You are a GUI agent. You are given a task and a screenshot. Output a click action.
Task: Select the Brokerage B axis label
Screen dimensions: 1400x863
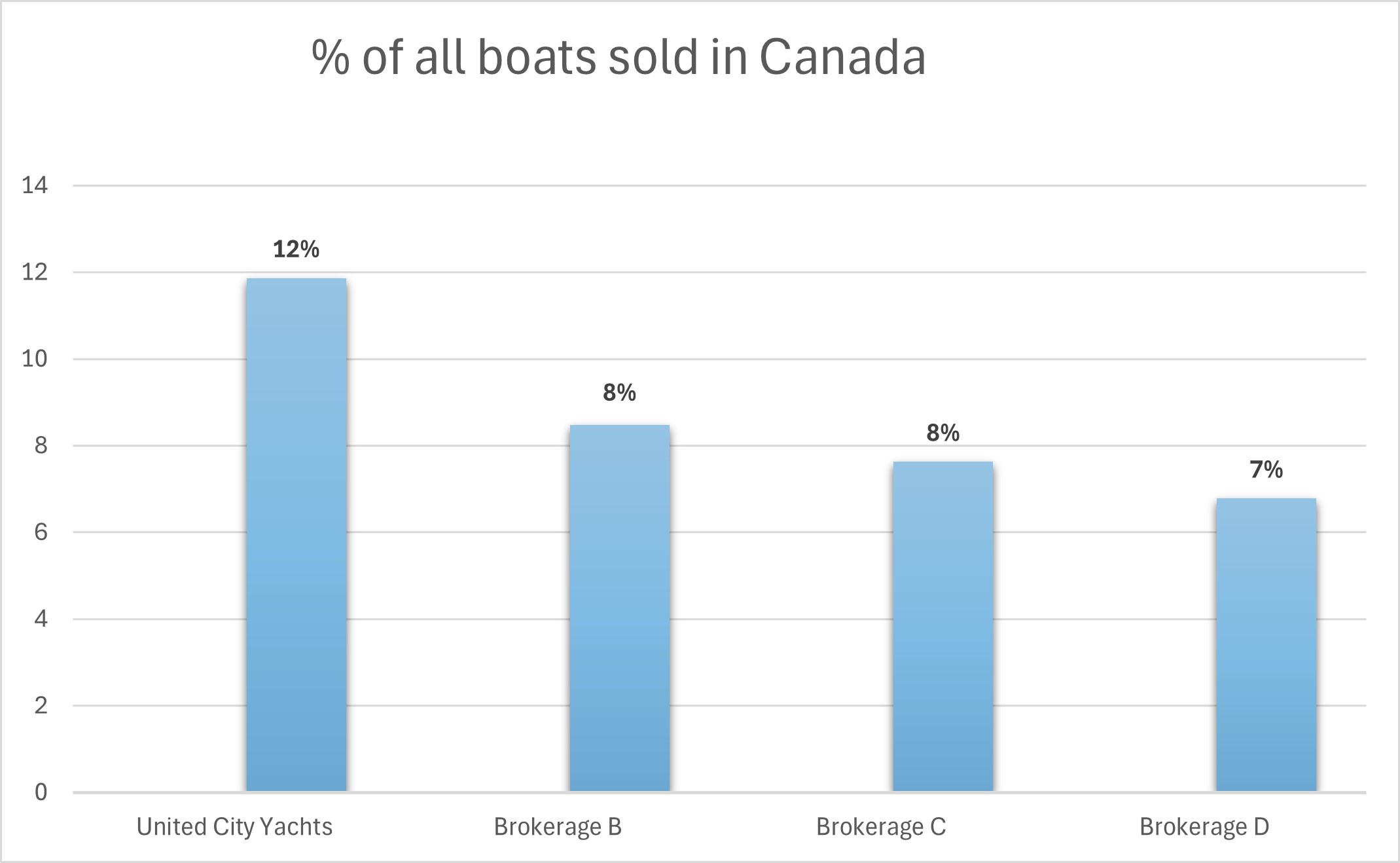tap(558, 827)
